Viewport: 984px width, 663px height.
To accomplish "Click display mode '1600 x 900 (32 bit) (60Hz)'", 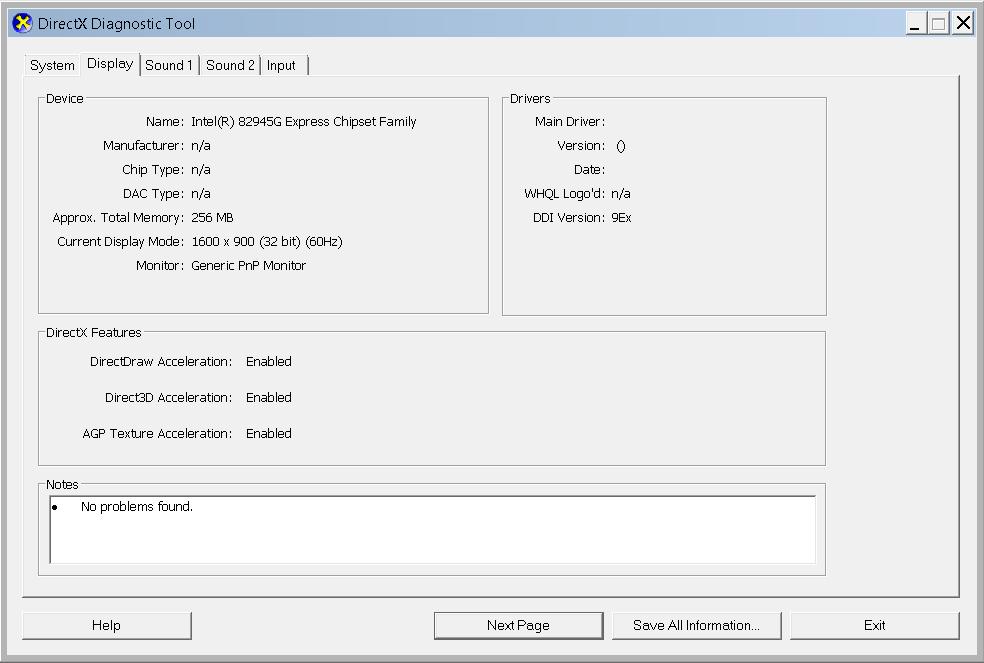I will pos(267,242).
